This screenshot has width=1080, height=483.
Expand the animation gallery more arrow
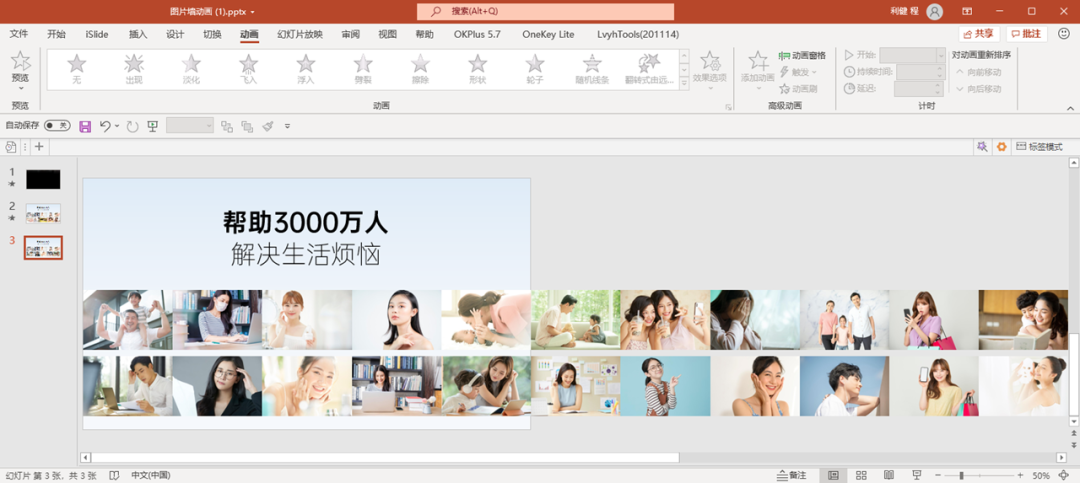click(684, 83)
